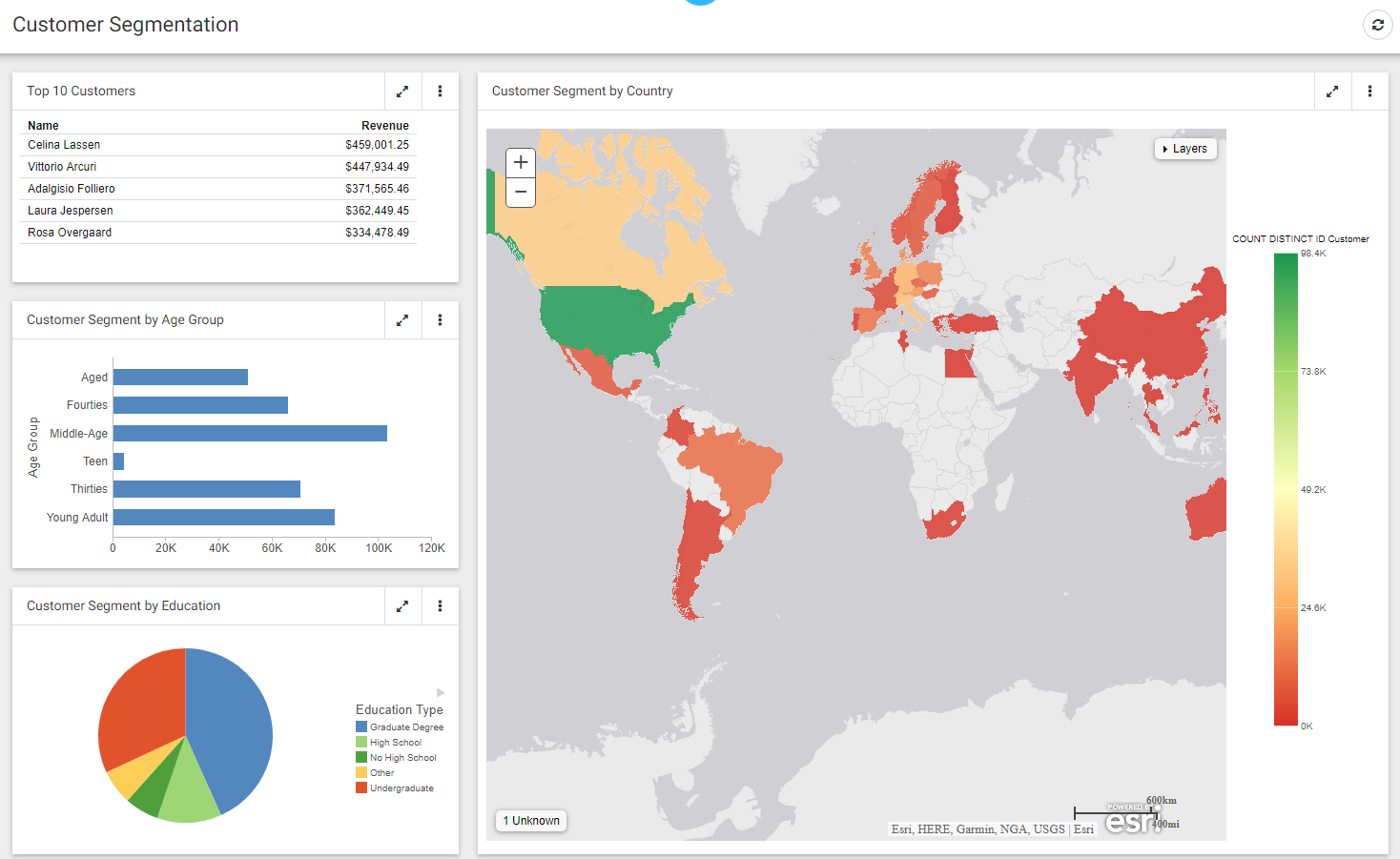Click the COUNT DISTINCT color gradient bar

[1286, 490]
